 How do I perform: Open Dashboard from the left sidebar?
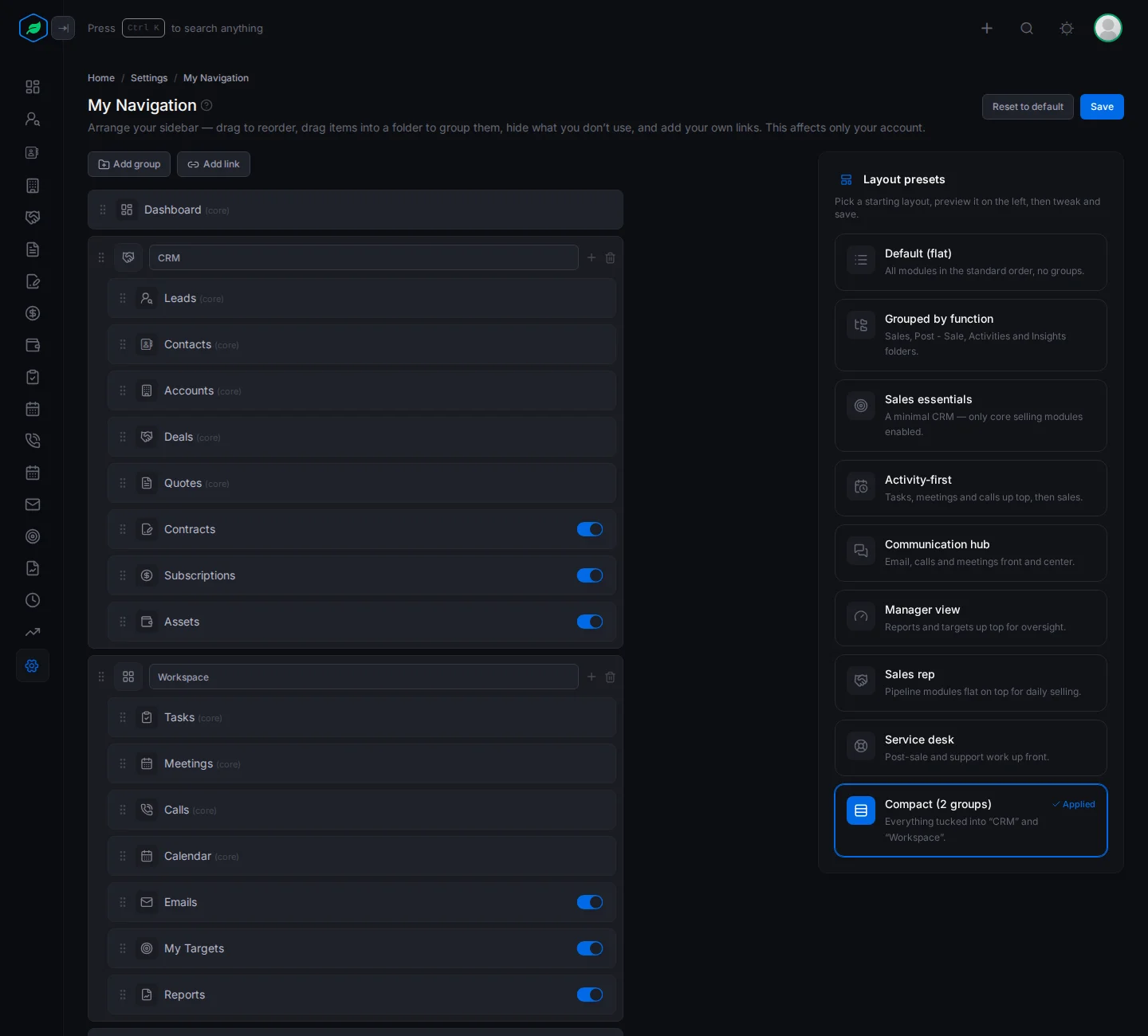(x=33, y=87)
